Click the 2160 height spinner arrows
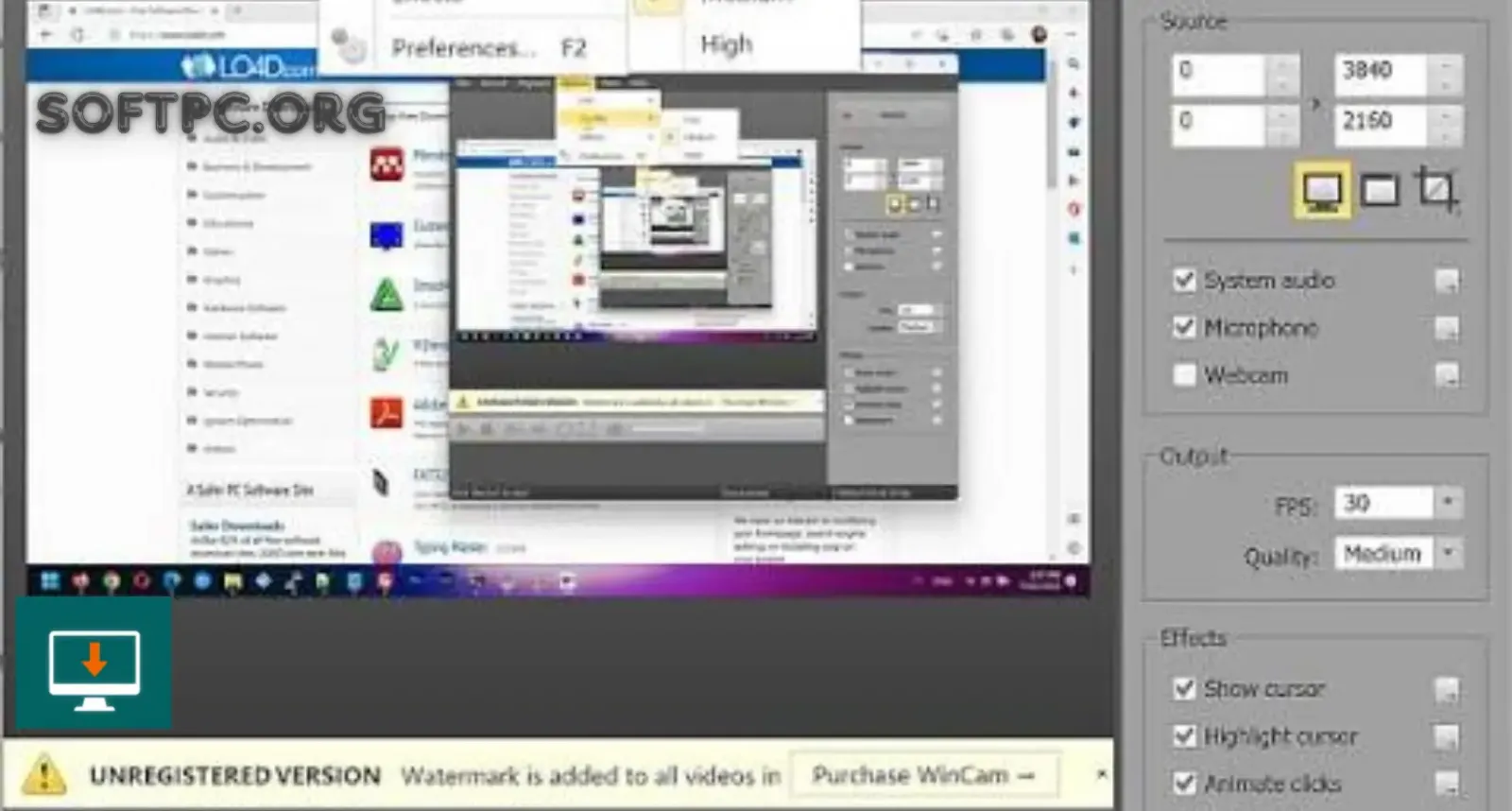The image size is (1512, 811). [1445, 125]
